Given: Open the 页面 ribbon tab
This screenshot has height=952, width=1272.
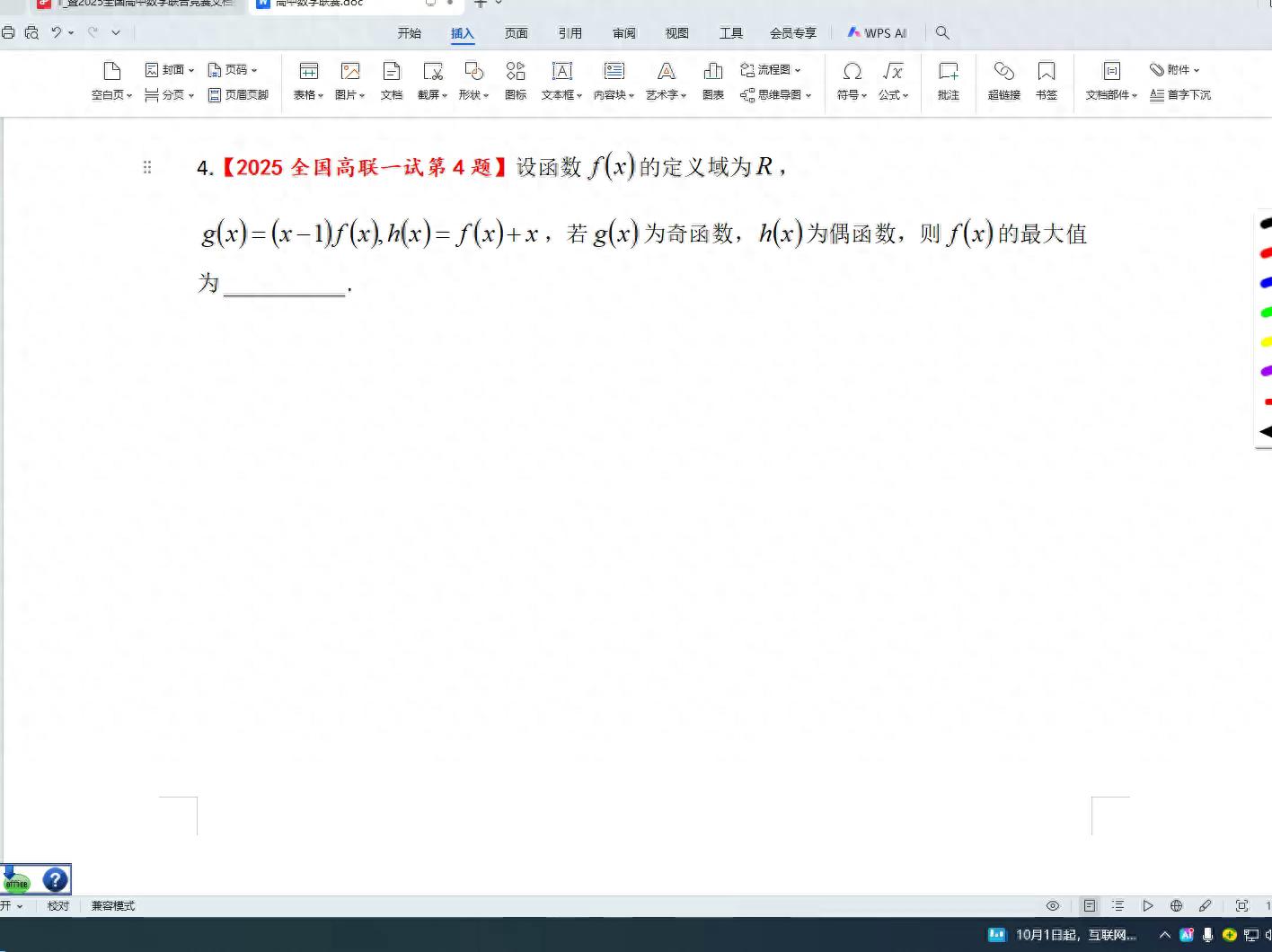Looking at the screenshot, I should [517, 33].
